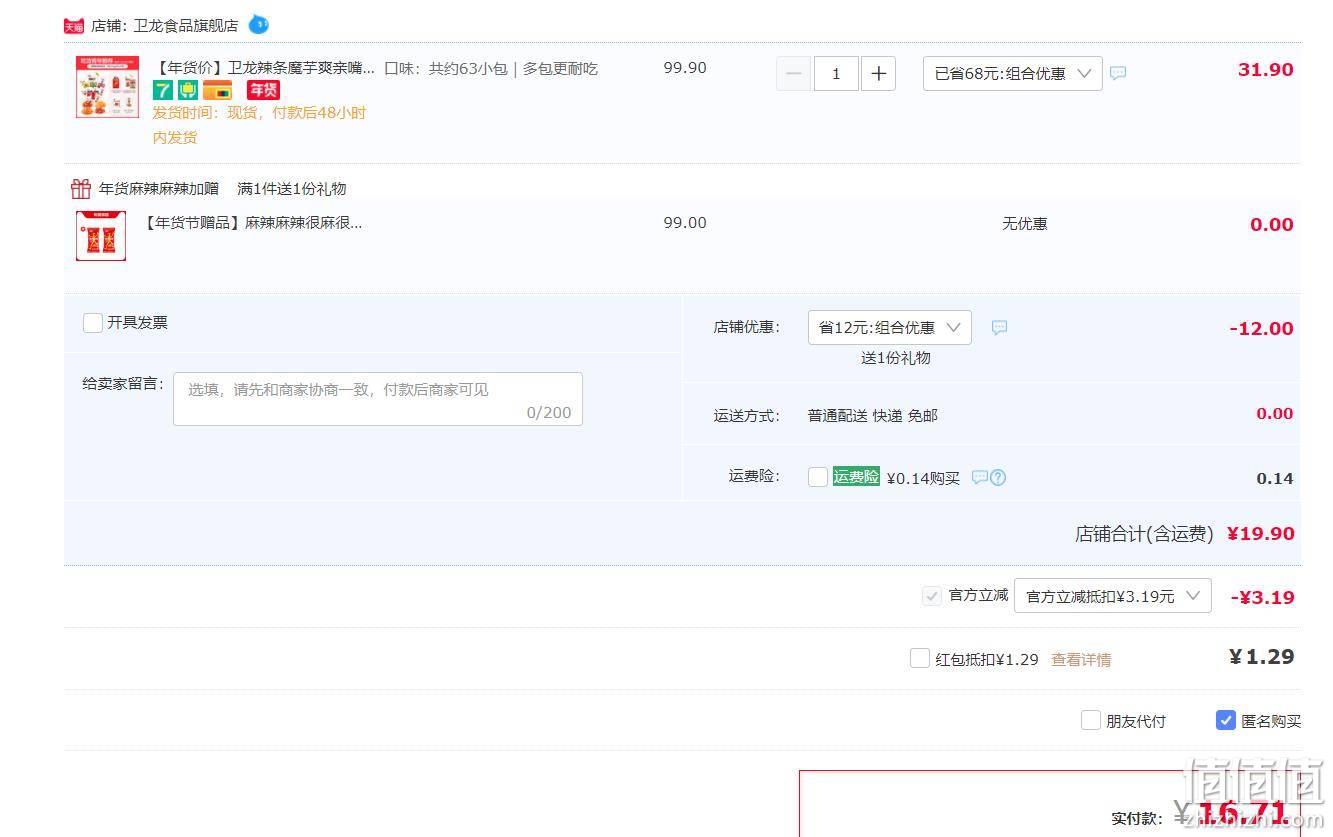Click the 年货麻辣麻辣加赠 promotion text

(x=159, y=188)
